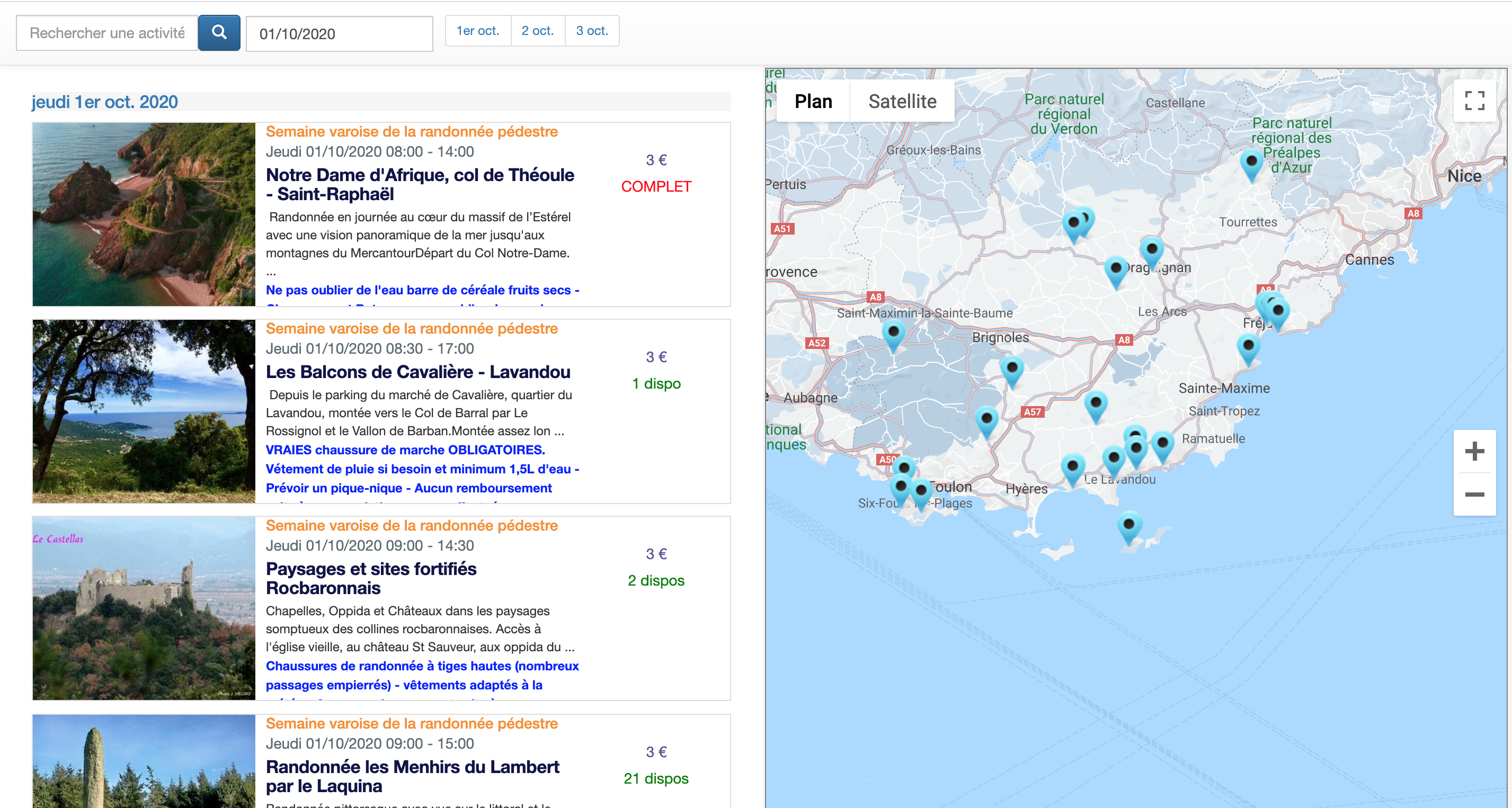Image resolution: width=1512 pixels, height=808 pixels.
Task: Click the '21 dispos' availability text
Action: click(x=656, y=779)
